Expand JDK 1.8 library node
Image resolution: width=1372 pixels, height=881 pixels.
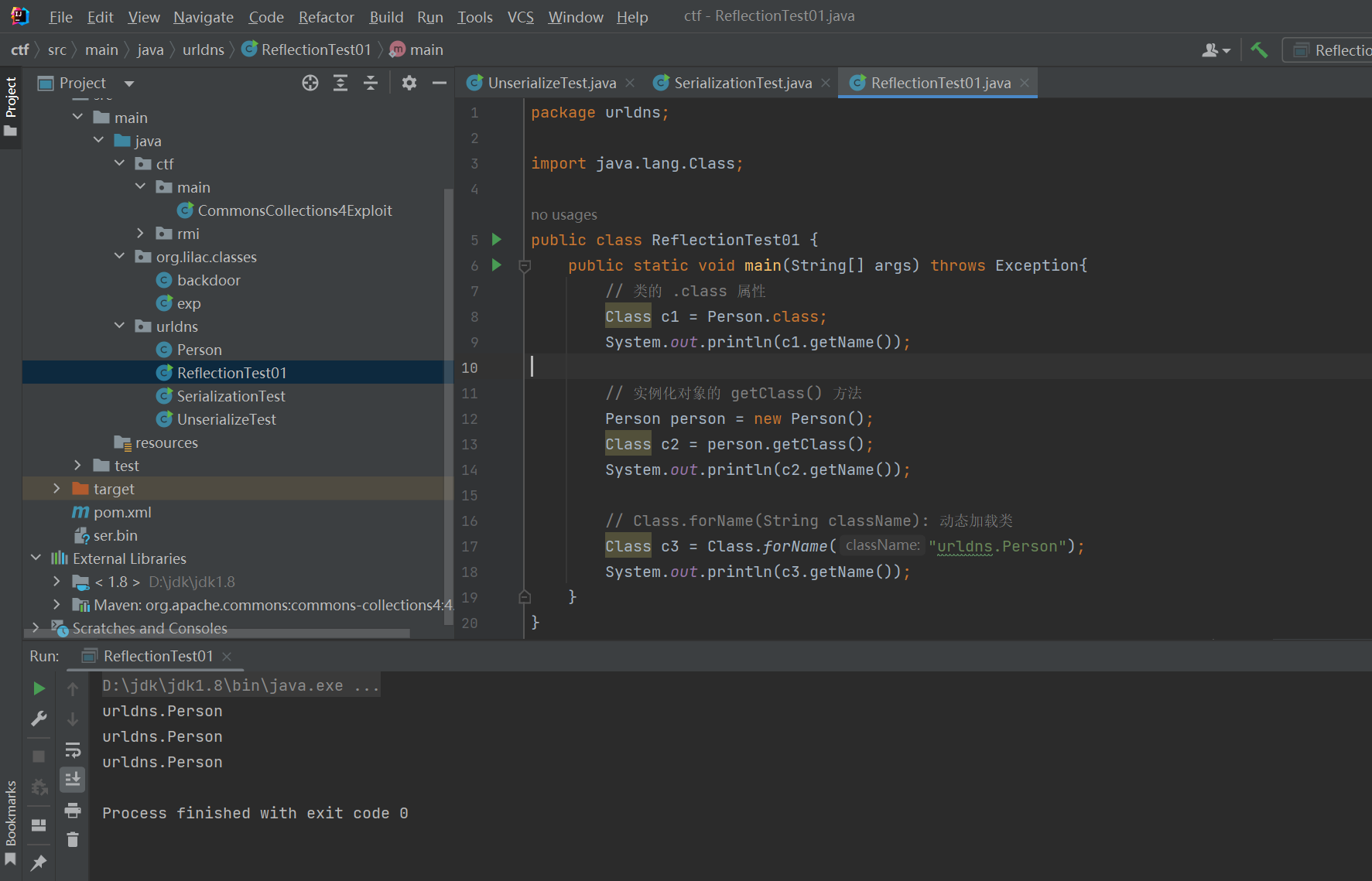[56, 581]
